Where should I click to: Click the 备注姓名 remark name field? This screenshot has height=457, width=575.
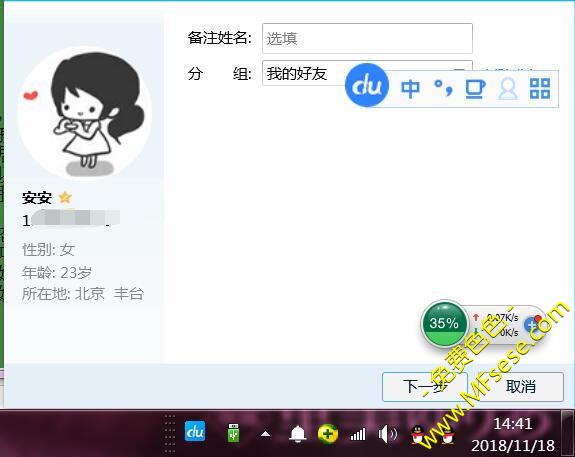click(x=367, y=39)
